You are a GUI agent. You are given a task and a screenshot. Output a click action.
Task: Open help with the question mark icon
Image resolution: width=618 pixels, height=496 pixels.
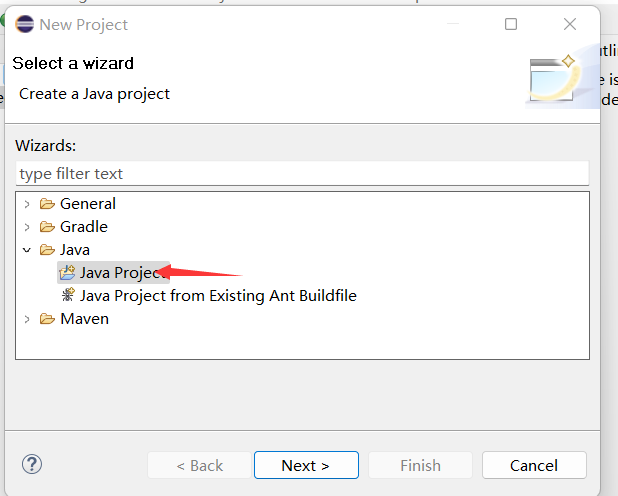(32, 464)
